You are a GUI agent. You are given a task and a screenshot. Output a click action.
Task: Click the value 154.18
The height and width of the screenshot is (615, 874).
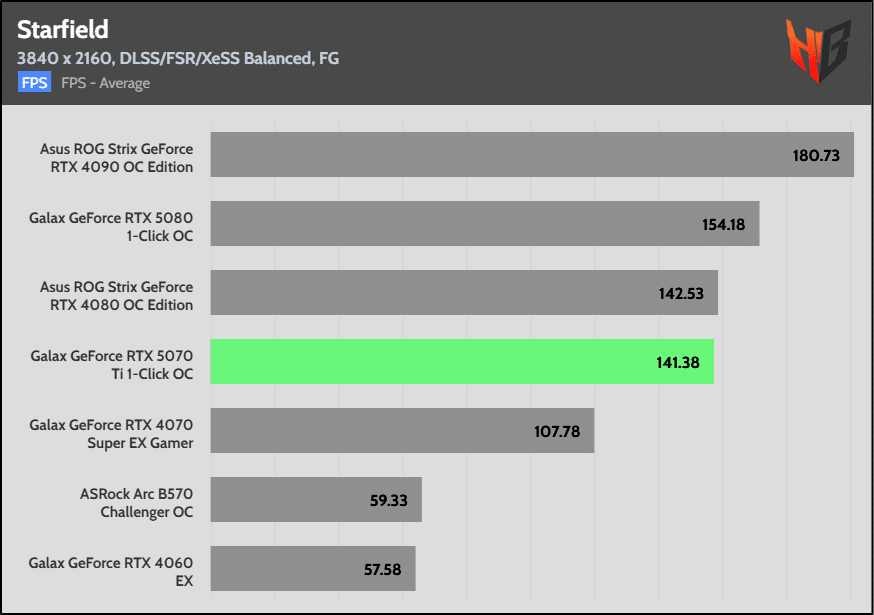[724, 225]
